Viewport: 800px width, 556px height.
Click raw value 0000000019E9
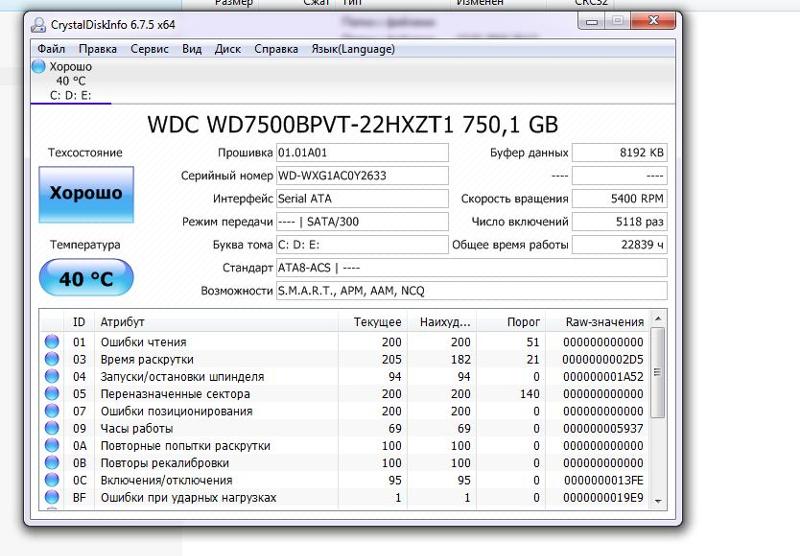coord(603,497)
